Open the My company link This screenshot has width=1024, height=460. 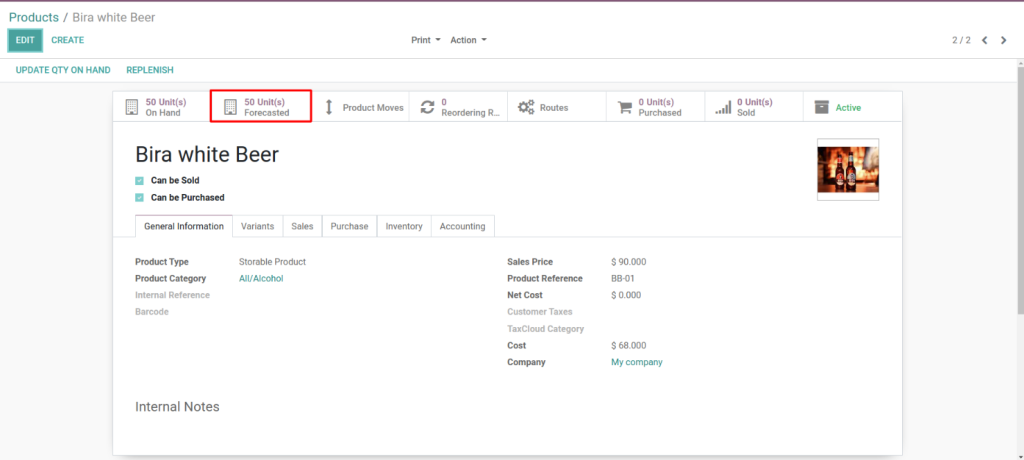(637, 362)
